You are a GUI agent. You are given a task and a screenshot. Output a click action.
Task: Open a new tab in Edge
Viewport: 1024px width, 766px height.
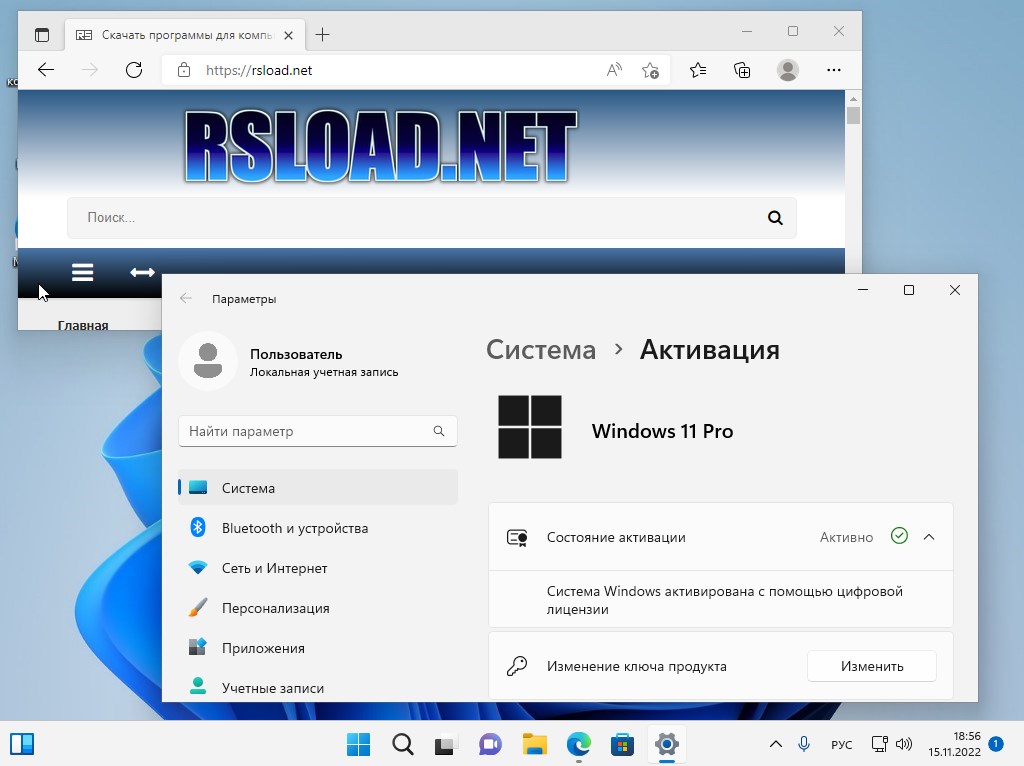[x=323, y=35]
